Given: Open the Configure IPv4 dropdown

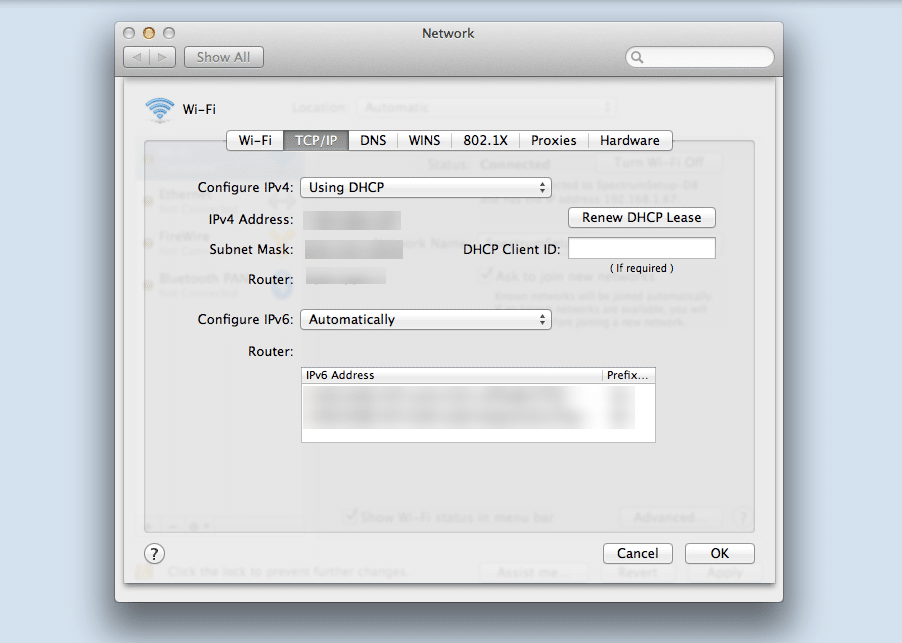Looking at the screenshot, I should tap(425, 187).
